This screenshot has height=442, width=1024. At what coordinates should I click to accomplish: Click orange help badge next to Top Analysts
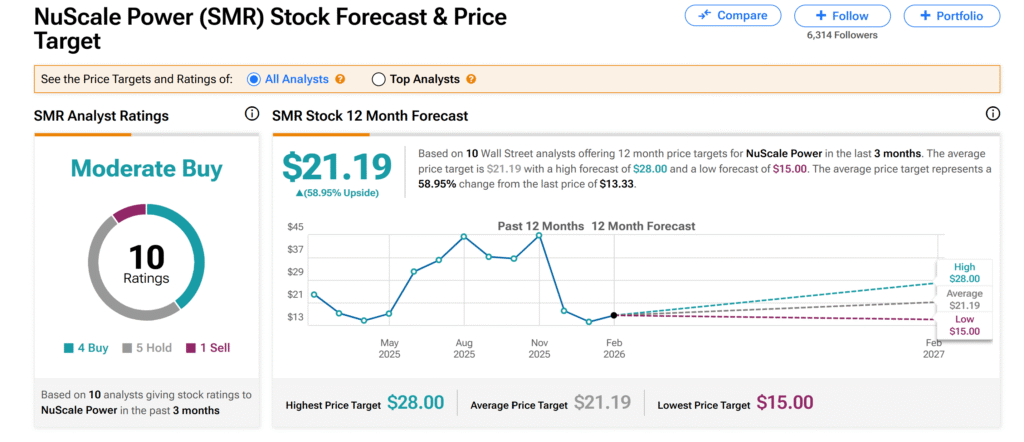pyautogui.click(x=471, y=79)
